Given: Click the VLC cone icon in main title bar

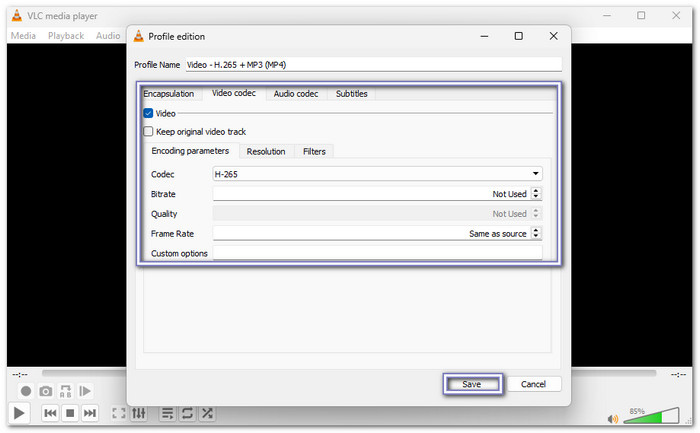Looking at the screenshot, I should [x=17, y=16].
